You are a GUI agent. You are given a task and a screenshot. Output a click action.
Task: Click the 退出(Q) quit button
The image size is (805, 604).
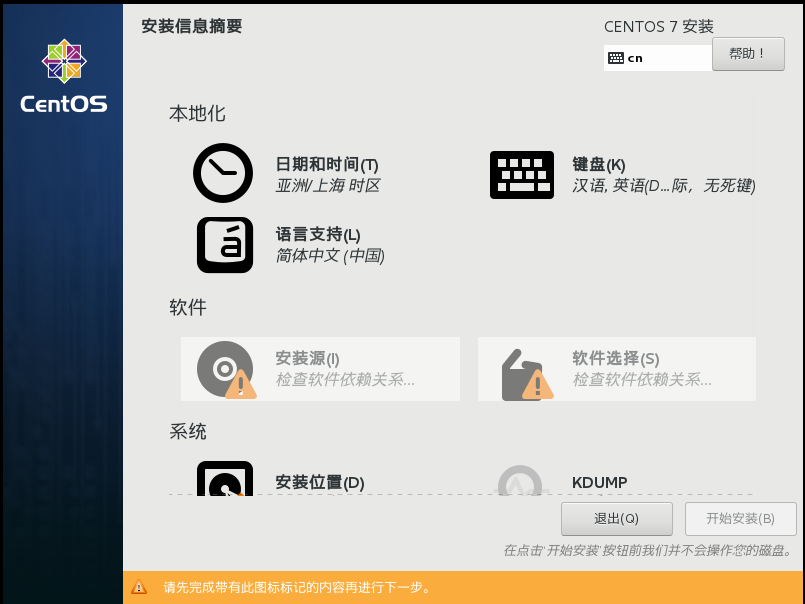(x=617, y=519)
